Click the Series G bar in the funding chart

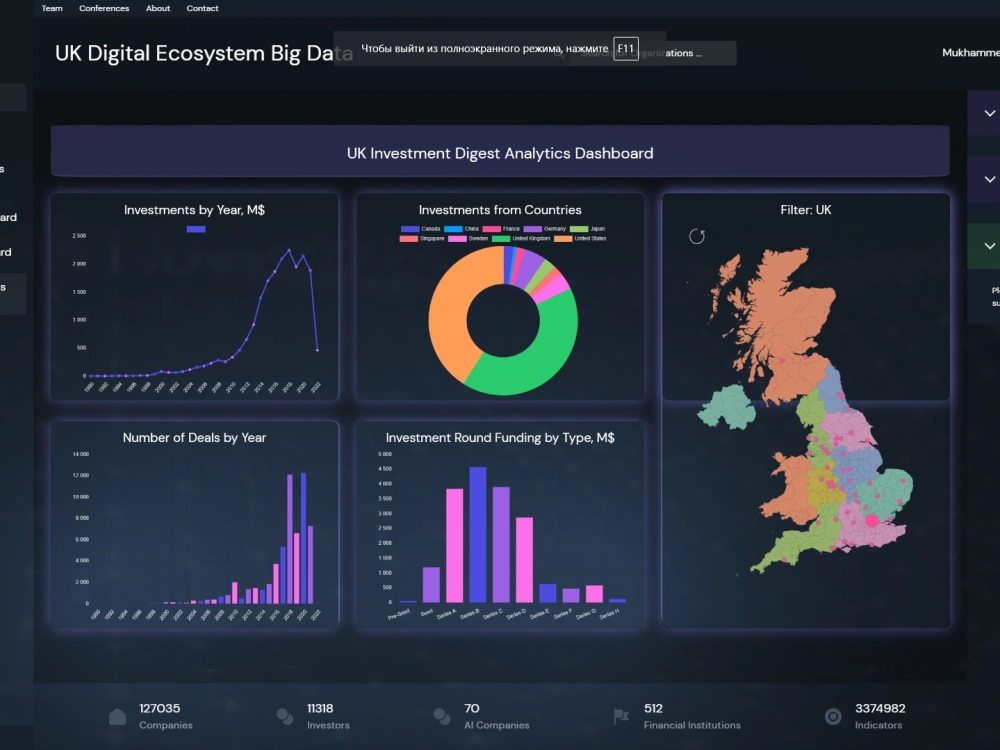[594, 594]
